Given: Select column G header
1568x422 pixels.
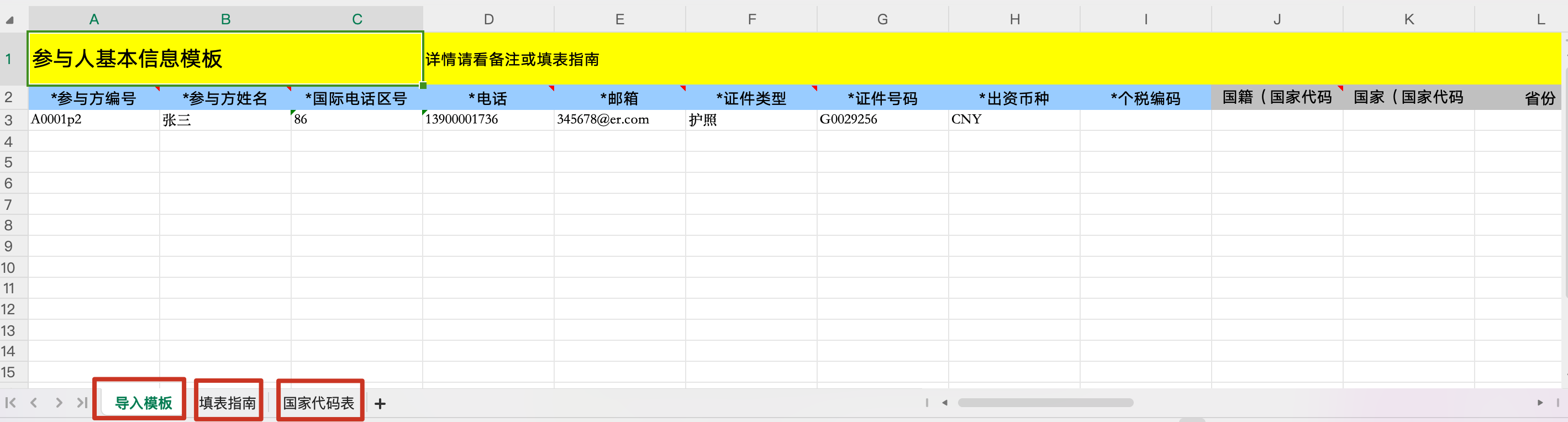Looking at the screenshot, I should pyautogui.click(x=882, y=19).
